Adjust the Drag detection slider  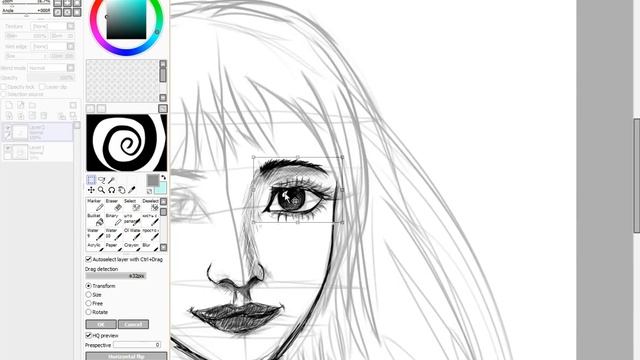(x=116, y=276)
